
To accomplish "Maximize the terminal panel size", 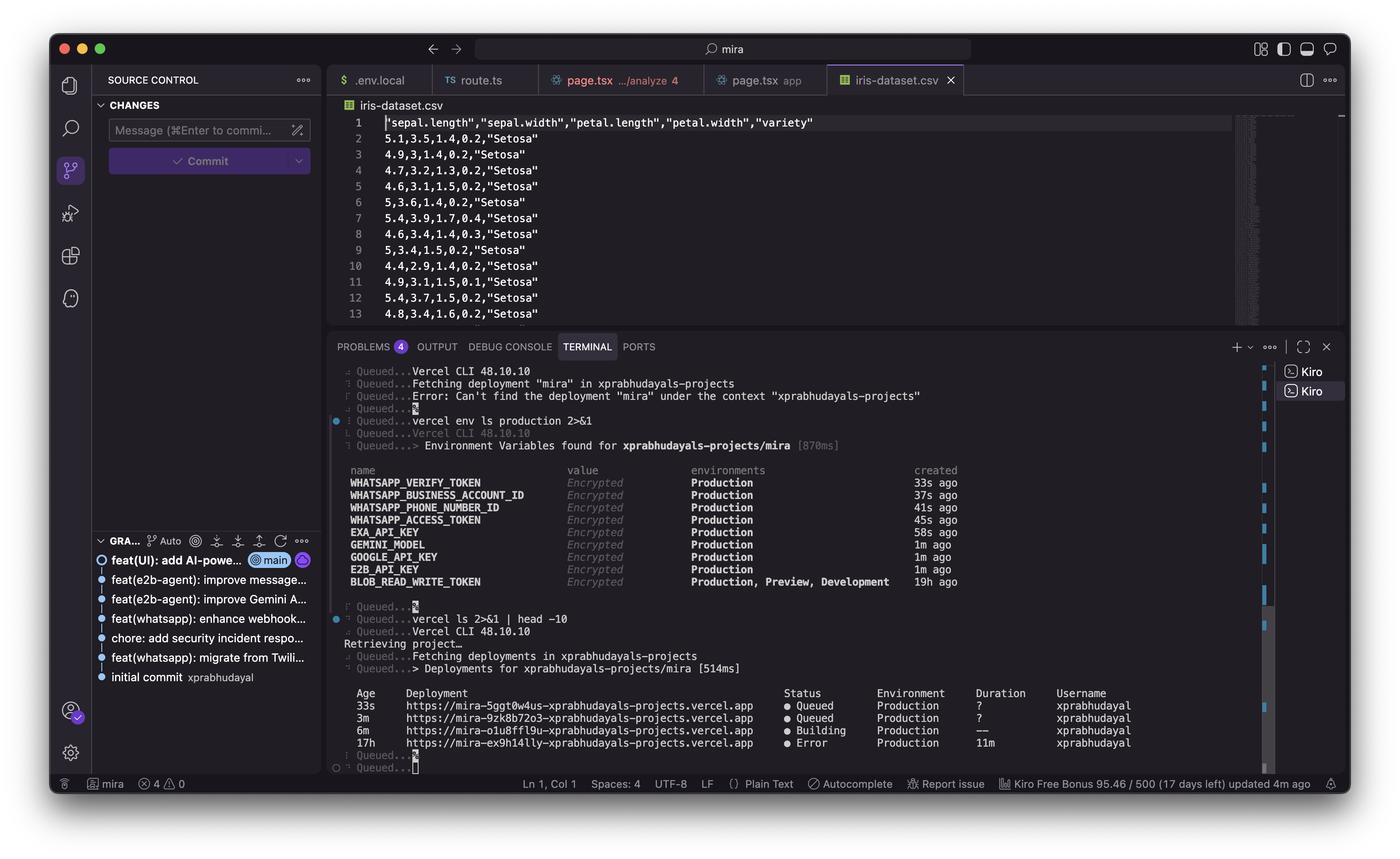I will 1304,346.
